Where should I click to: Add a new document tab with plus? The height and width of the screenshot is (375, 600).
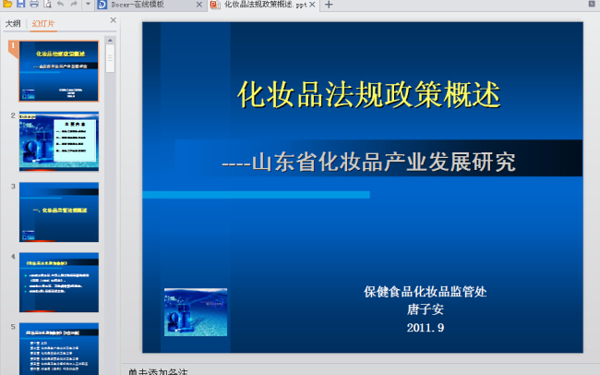click(x=329, y=5)
